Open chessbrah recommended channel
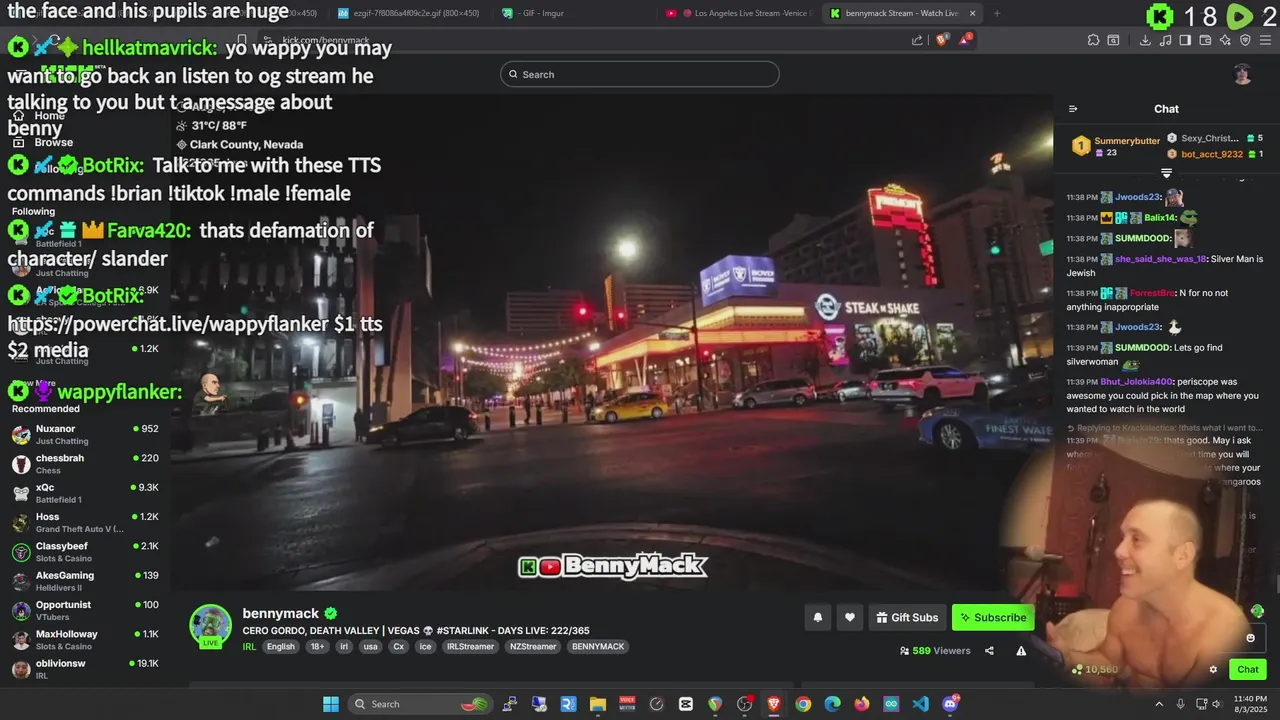Screen dimensions: 1280x720 pyautogui.click(x=85, y=464)
